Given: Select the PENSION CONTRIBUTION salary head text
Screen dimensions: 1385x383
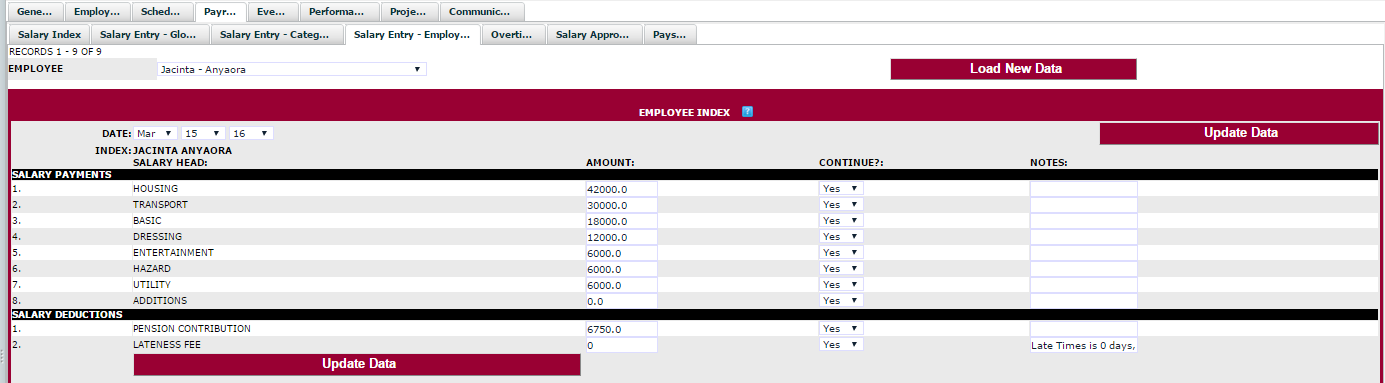Looking at the screenshot, I should click(192, 329).
